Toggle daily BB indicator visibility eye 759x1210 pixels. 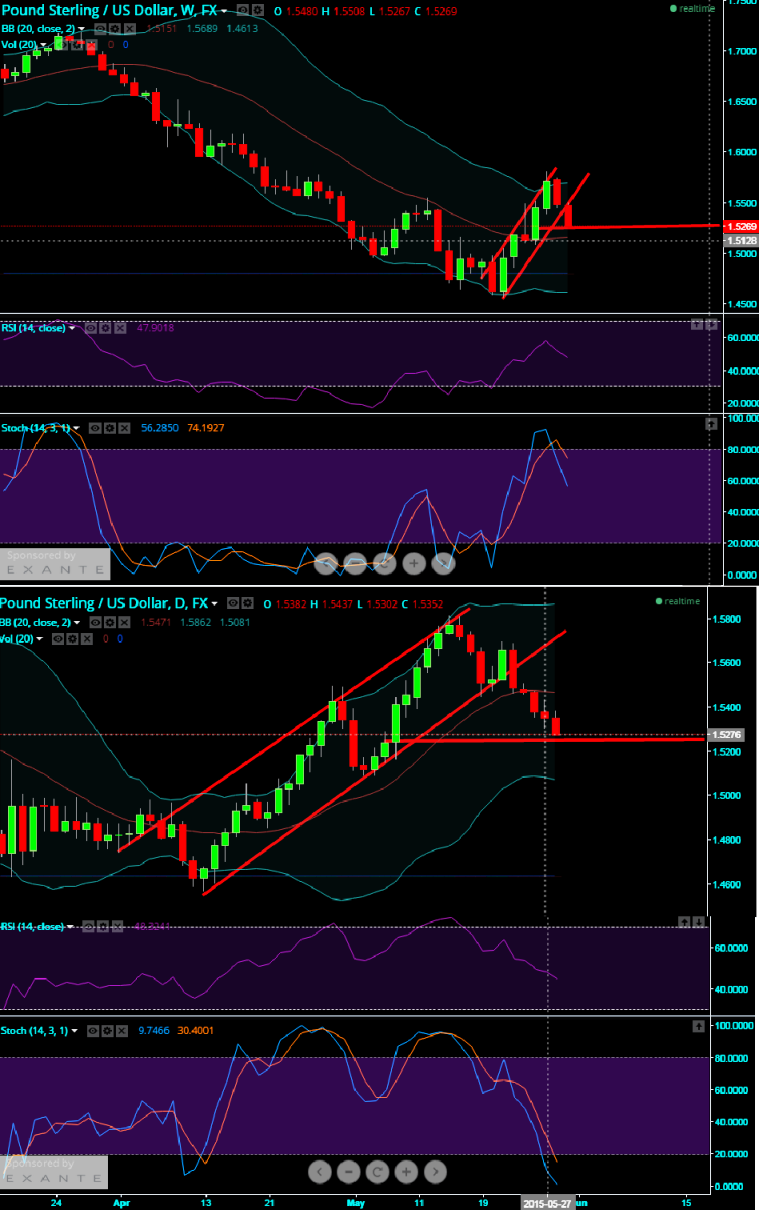tap(95, 623)
